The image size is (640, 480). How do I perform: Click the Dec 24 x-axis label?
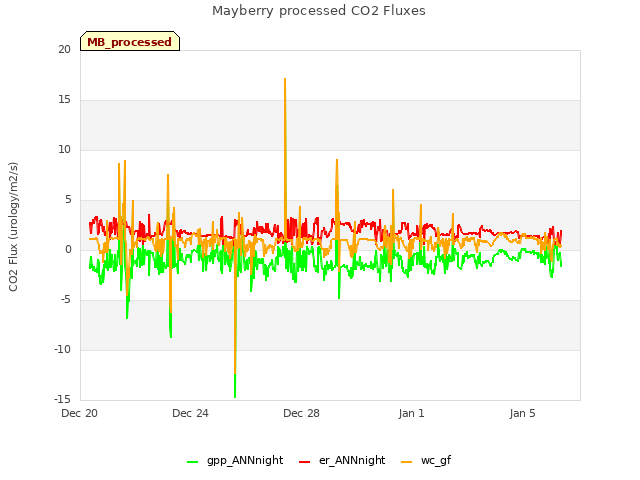(190, 413)
